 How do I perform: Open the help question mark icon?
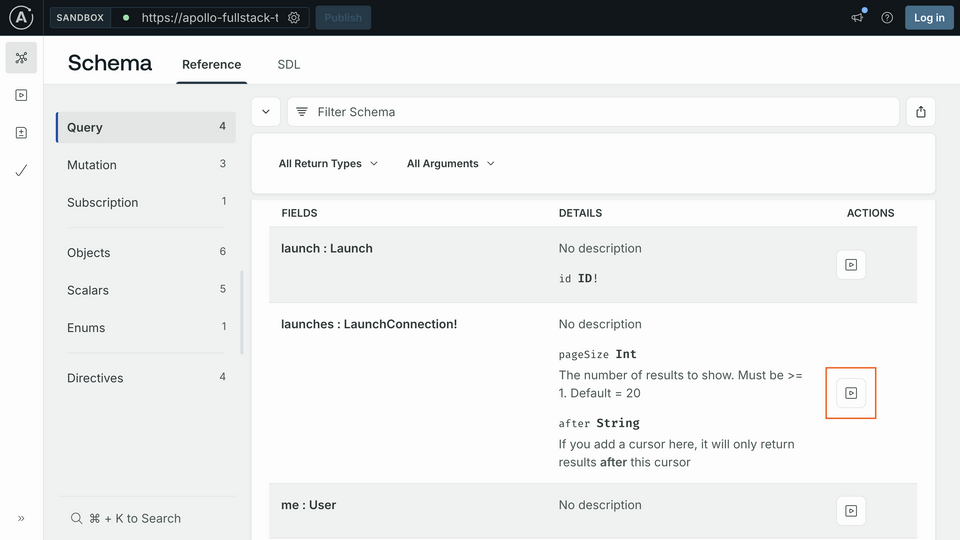tap(887, 18)
